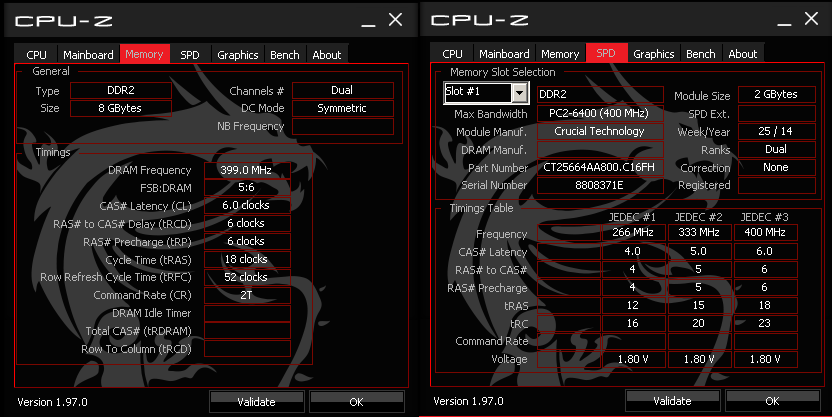Click the Ranks value Dual
Image resolution: width=832 pixels, height=417 pixels.
(777, 149)
